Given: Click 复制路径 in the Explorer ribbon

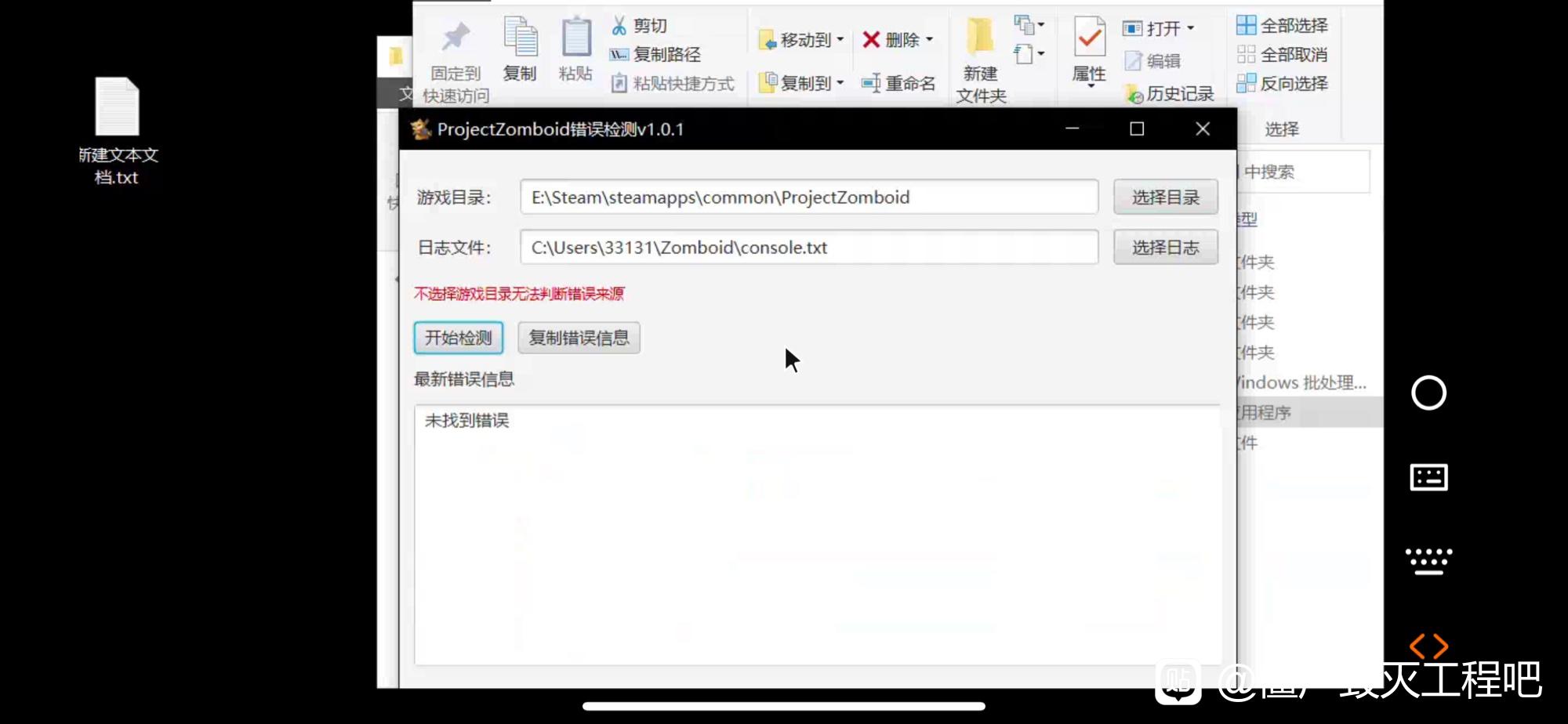Looking at the screenshot, I should [655, 54].
